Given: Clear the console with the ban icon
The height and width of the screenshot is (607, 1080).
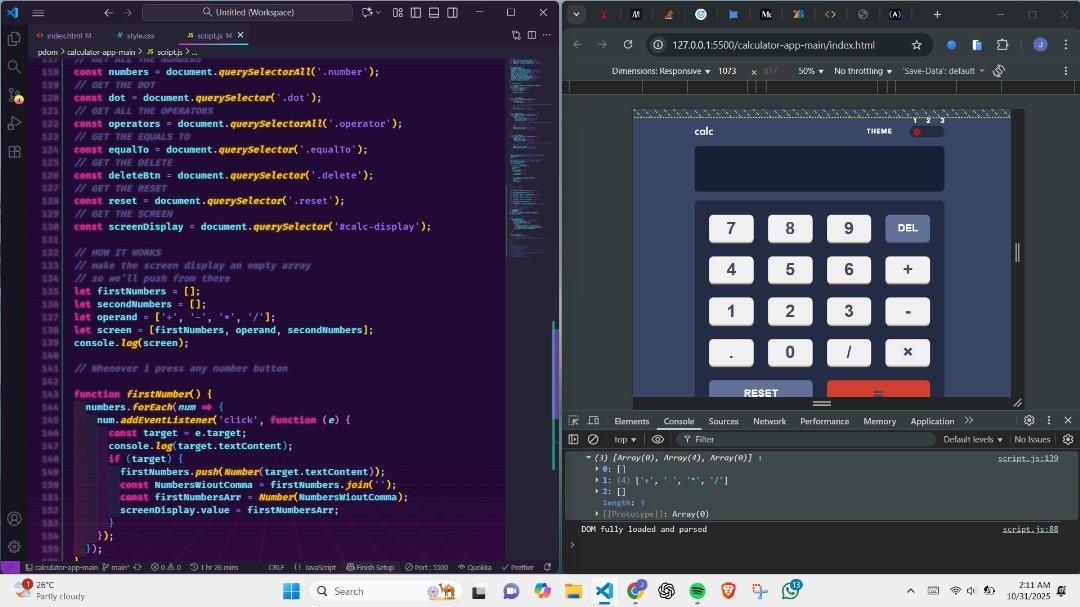Looking at the screenshot, I should (593, 439).
